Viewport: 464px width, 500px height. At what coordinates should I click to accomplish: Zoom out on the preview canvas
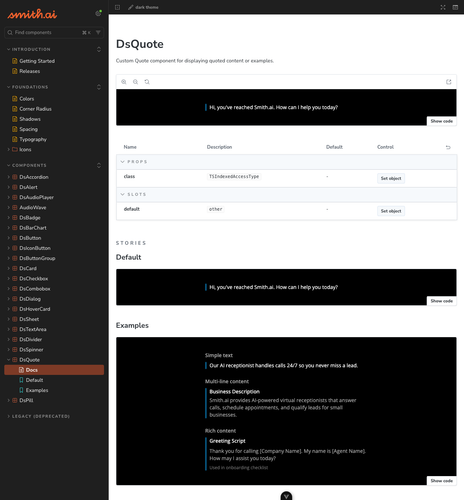[x=135, y=82]
